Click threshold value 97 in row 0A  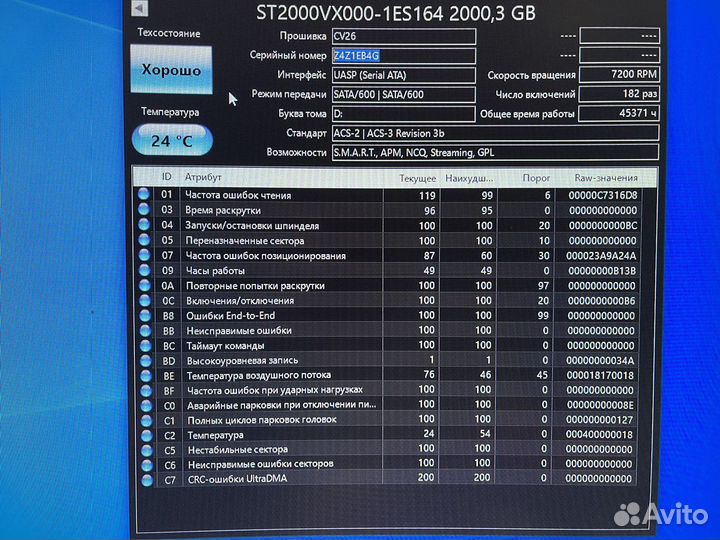543,286
